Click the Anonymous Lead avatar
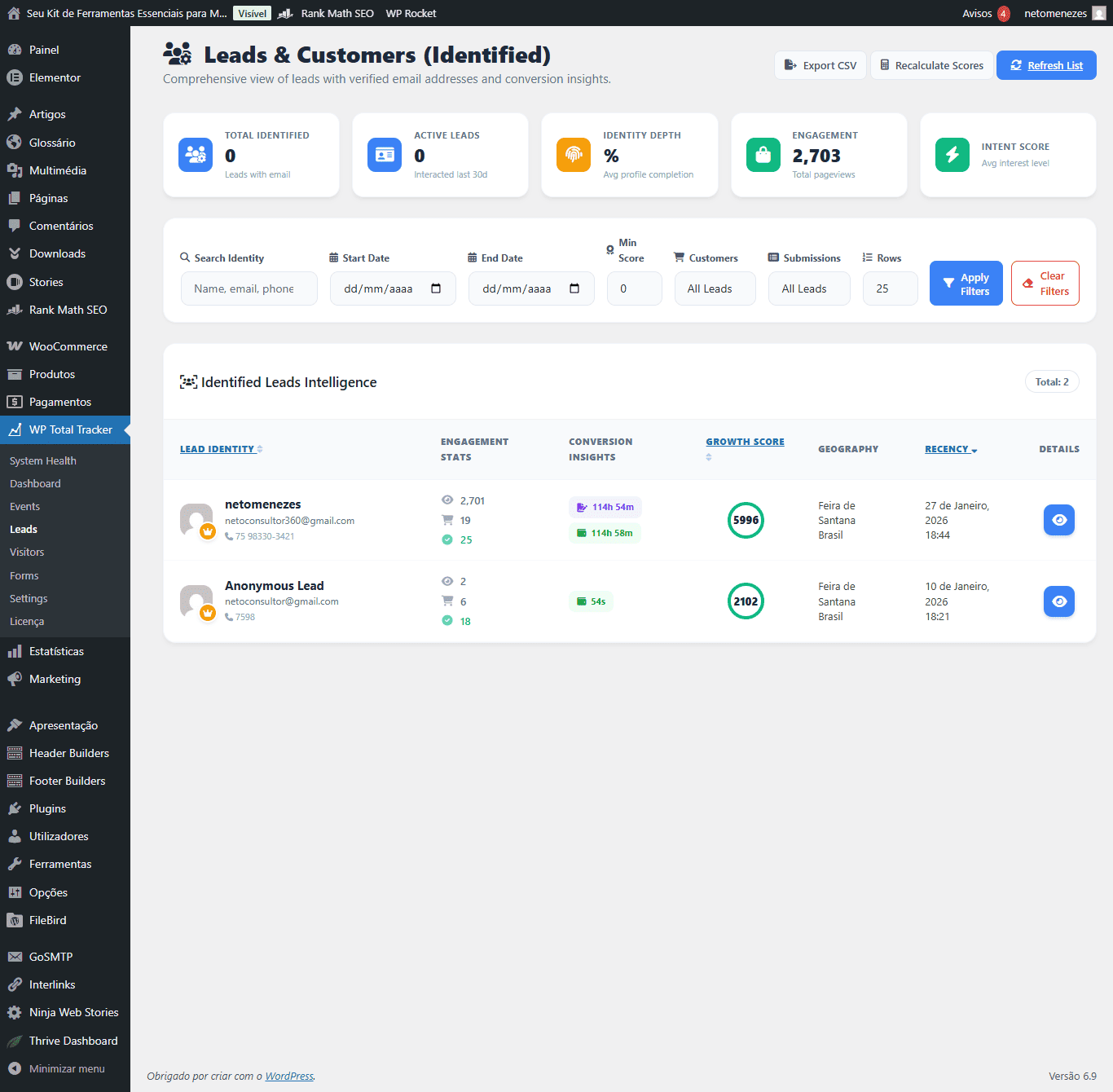This screenshot has width=1113, height=1092. pyautogui.click(x=196, y=601)
